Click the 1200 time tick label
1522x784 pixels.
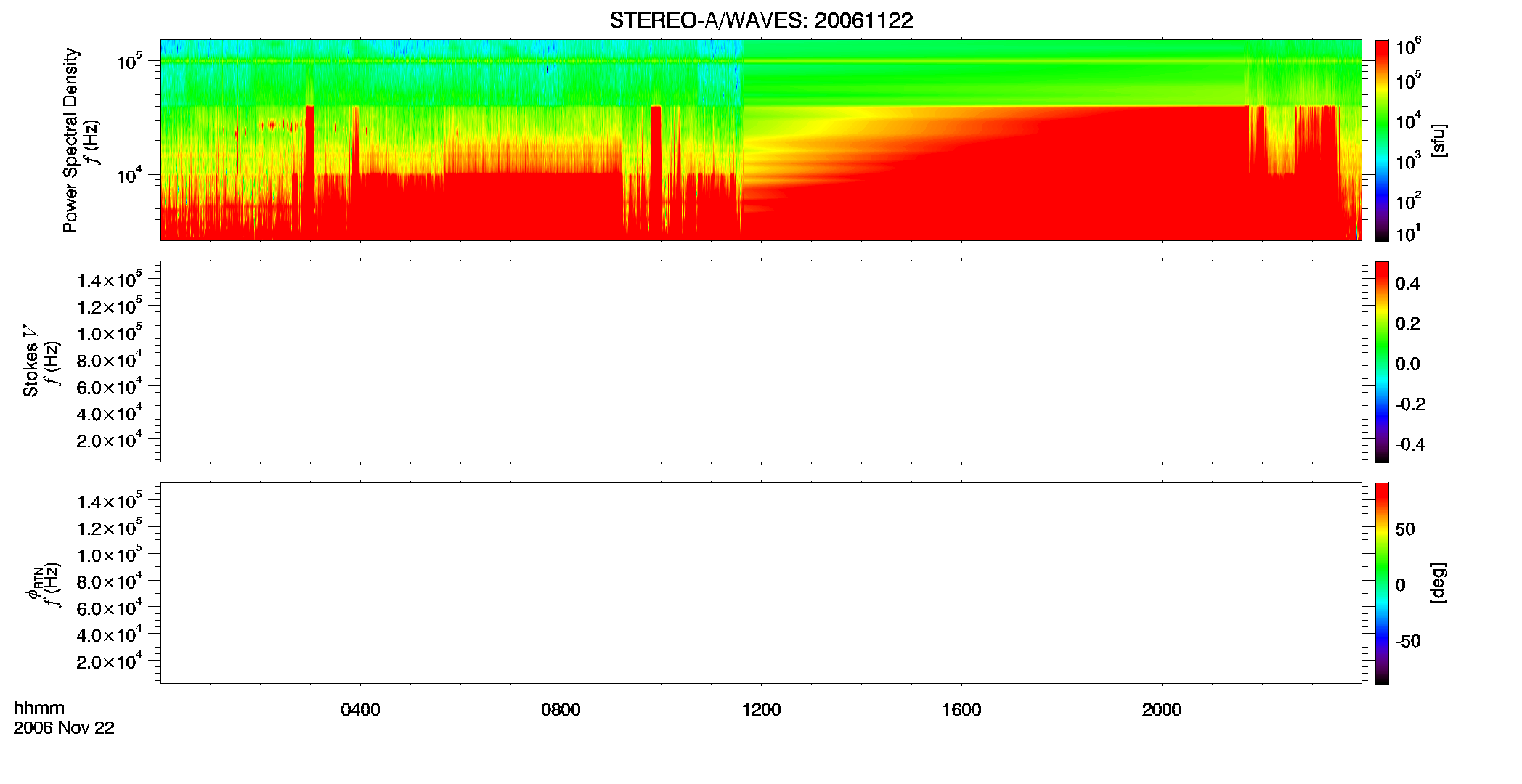pos(761,710)
